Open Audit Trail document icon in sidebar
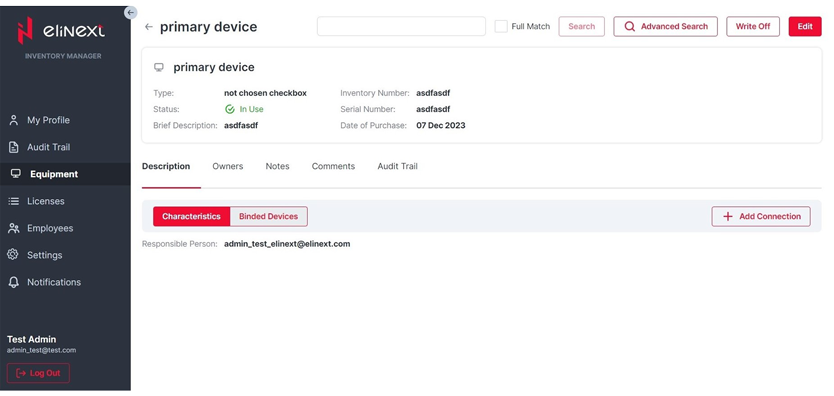 14,147
